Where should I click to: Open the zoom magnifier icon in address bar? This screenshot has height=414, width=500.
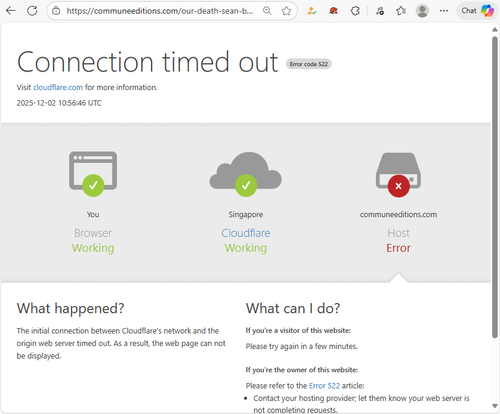pos(267,11)
